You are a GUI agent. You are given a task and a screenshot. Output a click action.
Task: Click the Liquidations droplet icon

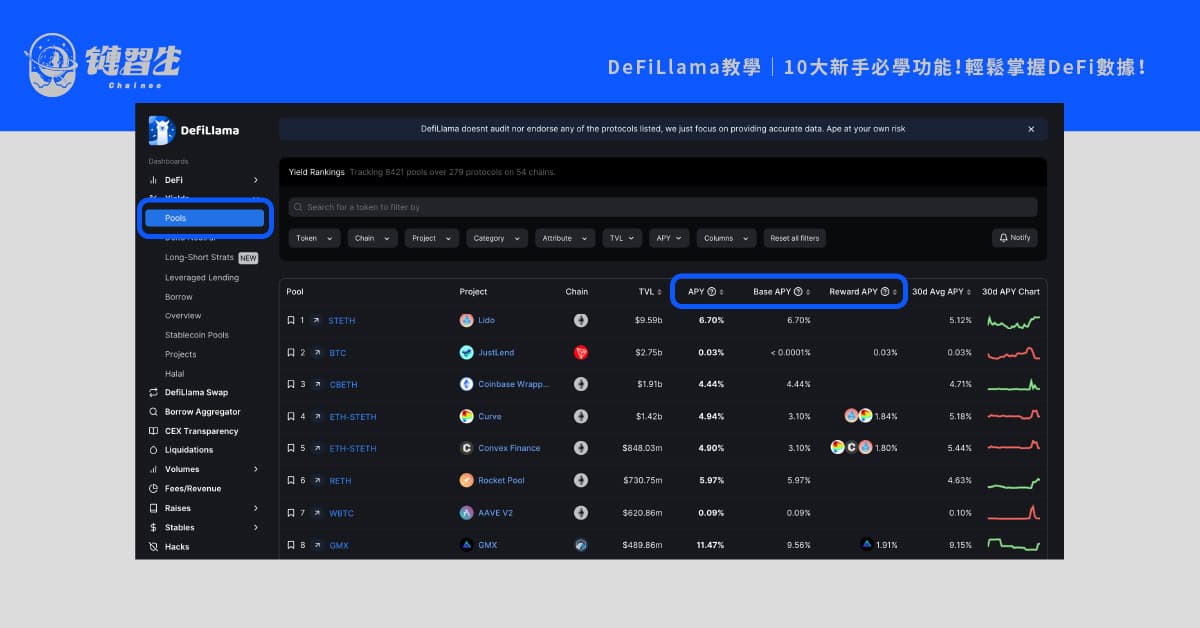click(153, 450)
